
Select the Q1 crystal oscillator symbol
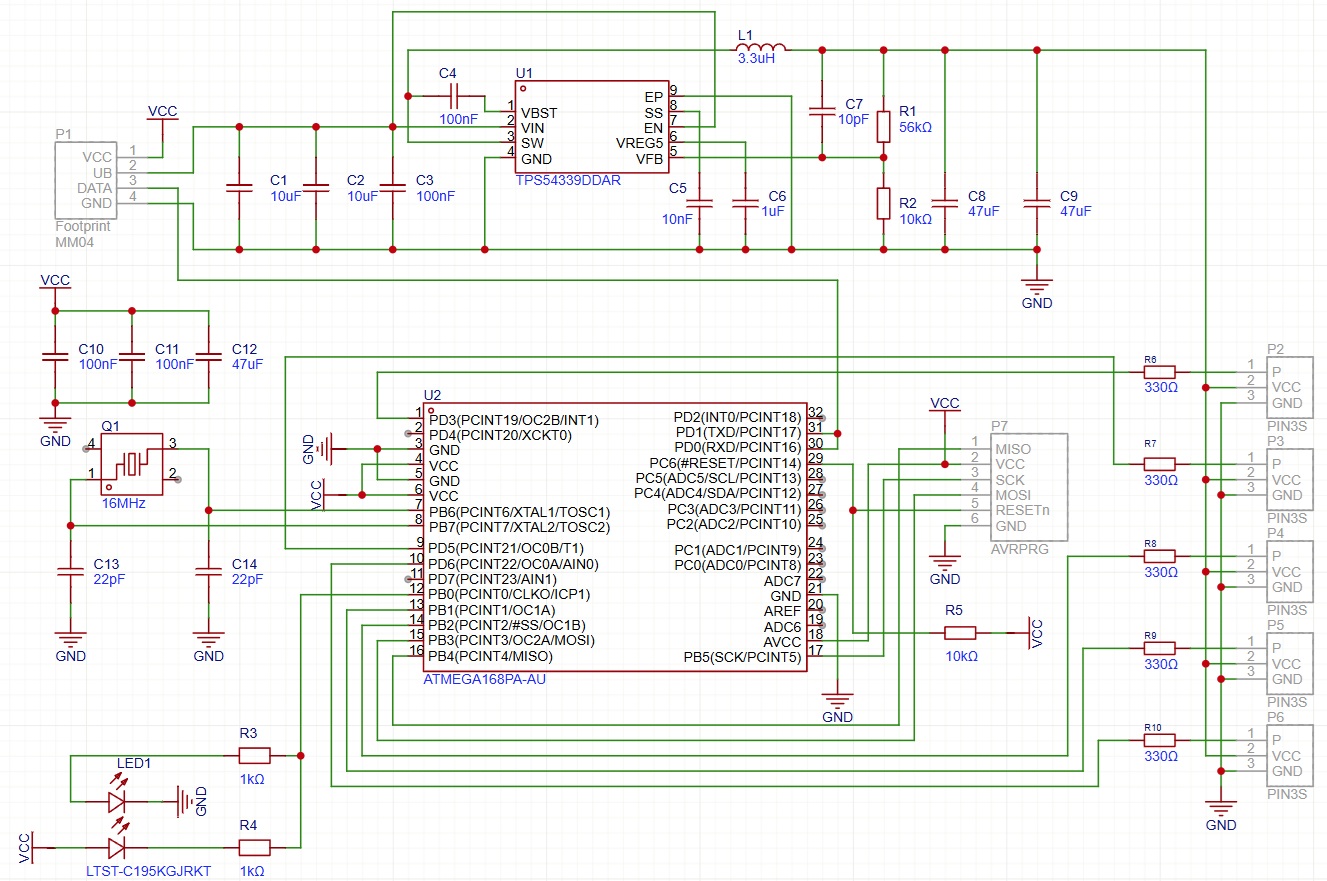pos(131,464)
